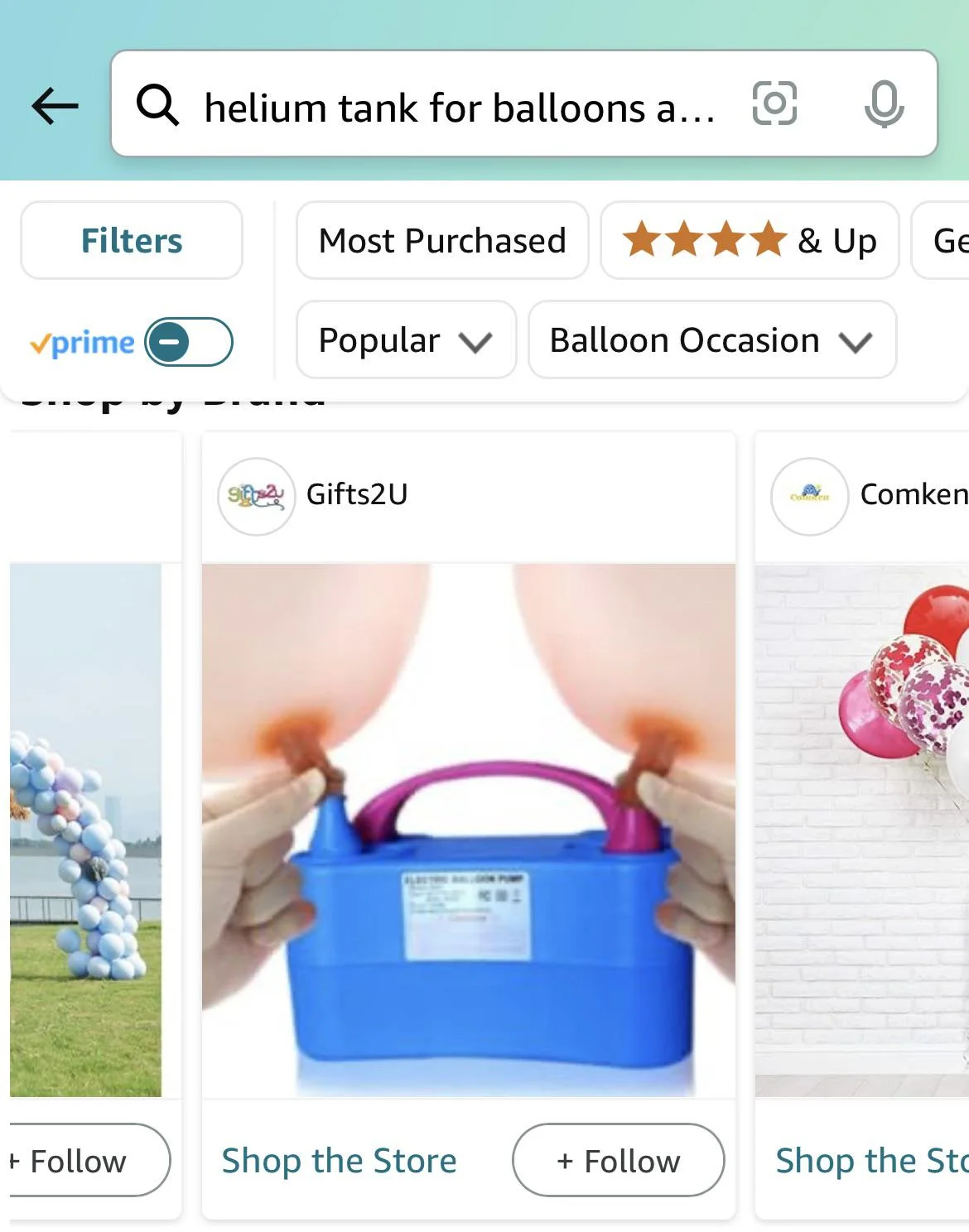The image size is (969, 1232).
Task: Click the search magnifier icon
Action: [157, 105]
